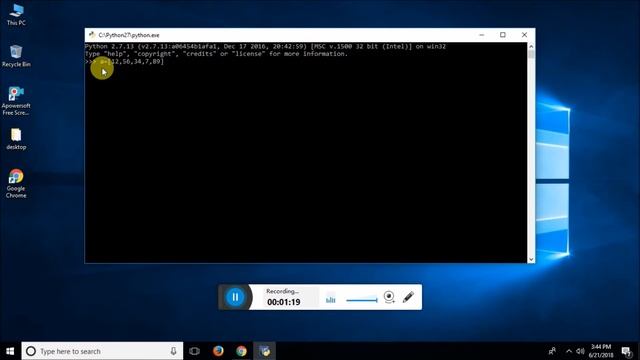Maximize the Python console window
The width and height of the screenshot is (640, 360).
pos(503,35)
